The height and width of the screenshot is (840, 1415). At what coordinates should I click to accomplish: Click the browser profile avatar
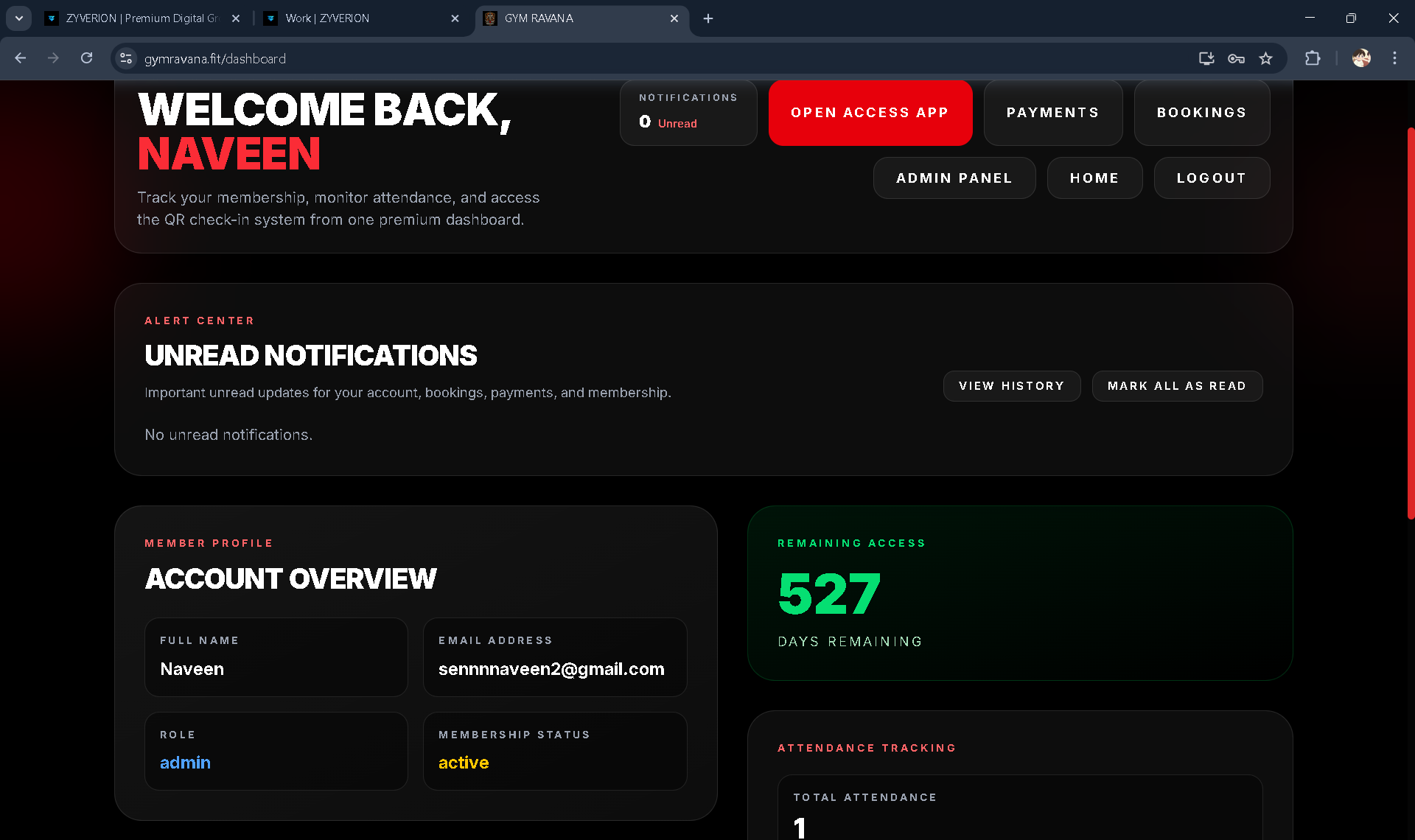click(x=1361, y=58)
